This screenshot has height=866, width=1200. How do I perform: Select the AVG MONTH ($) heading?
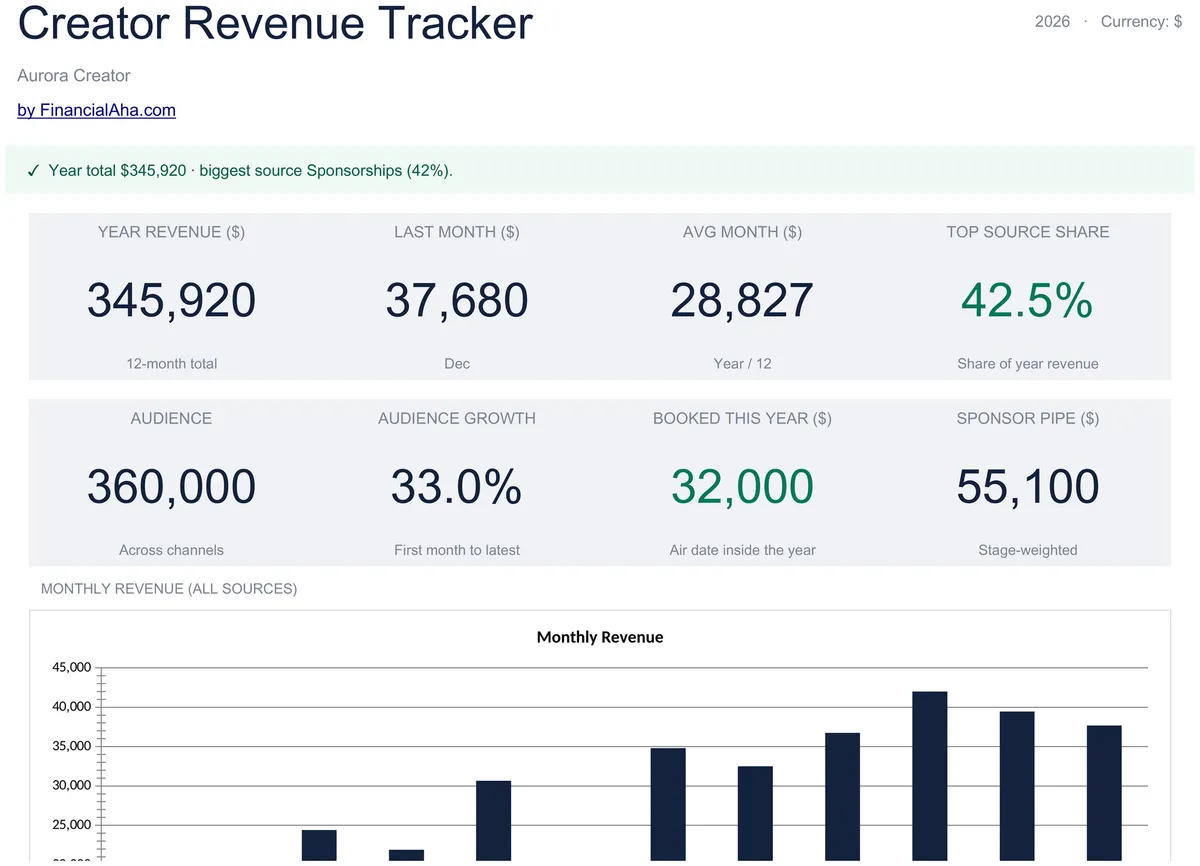point(742,232)
